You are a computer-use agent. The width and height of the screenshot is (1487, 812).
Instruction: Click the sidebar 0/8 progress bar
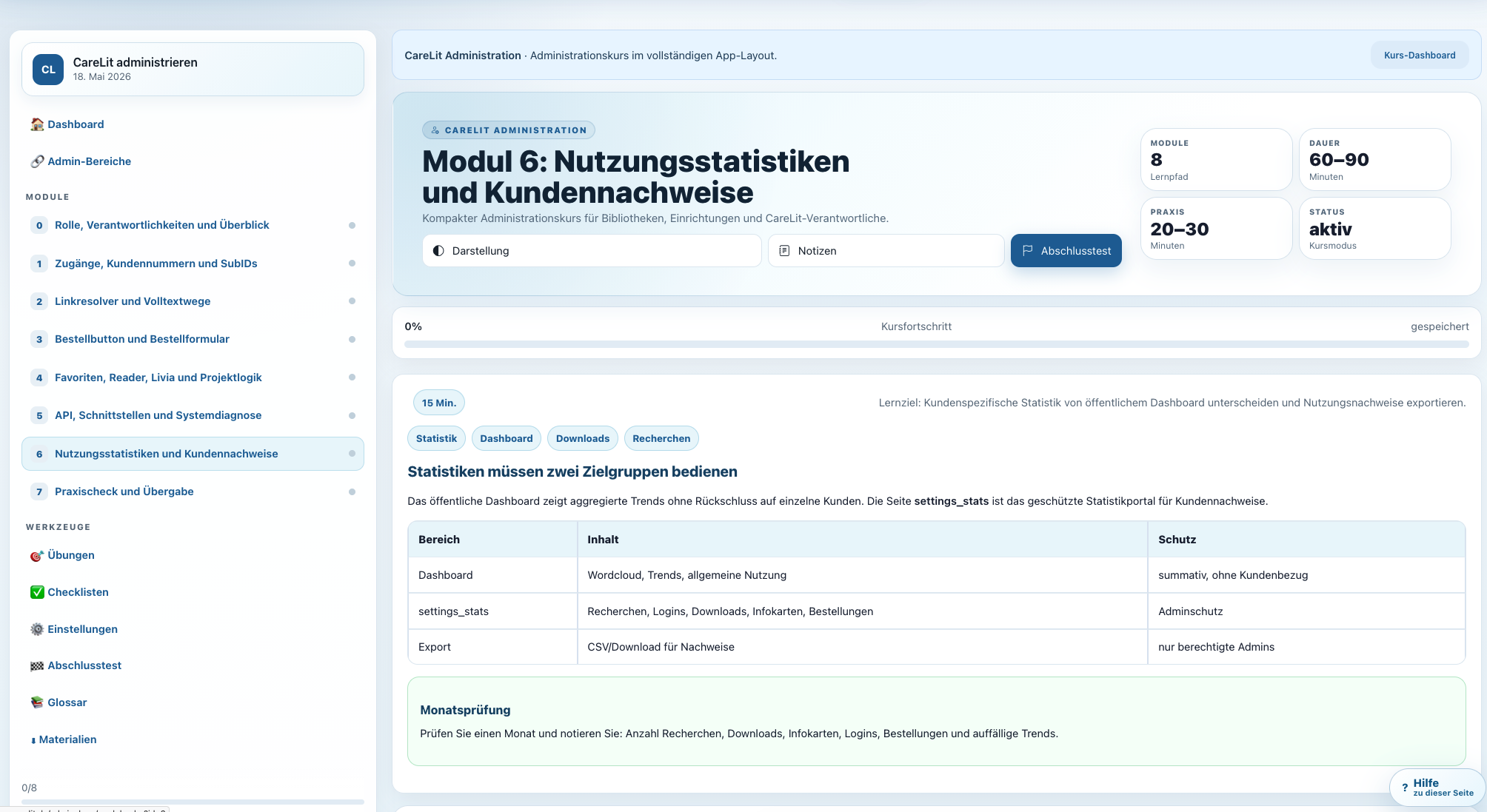coord(193,801)
